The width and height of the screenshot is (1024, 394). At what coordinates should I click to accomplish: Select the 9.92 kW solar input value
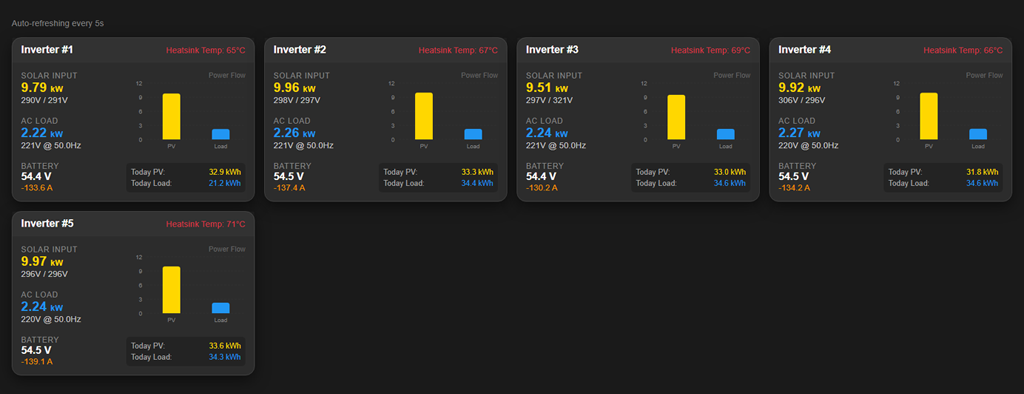[799, 88]
